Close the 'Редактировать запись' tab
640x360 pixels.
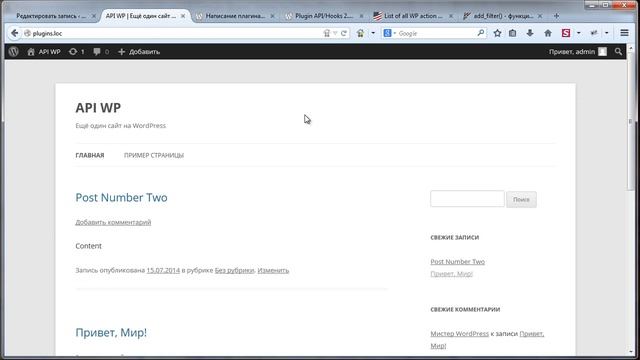point(93,16)
